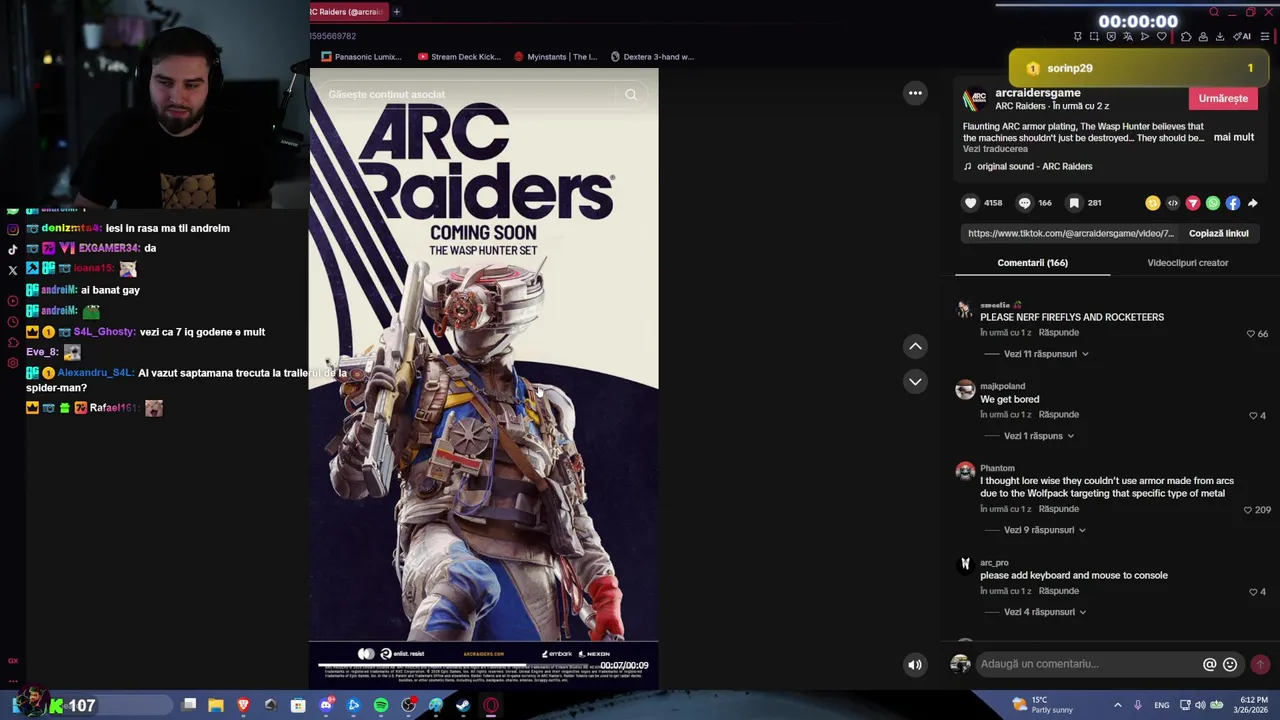Open Spotify from the taskbar
The image size is (1280, 720).
pyautogui.click(x=381, y=706)
